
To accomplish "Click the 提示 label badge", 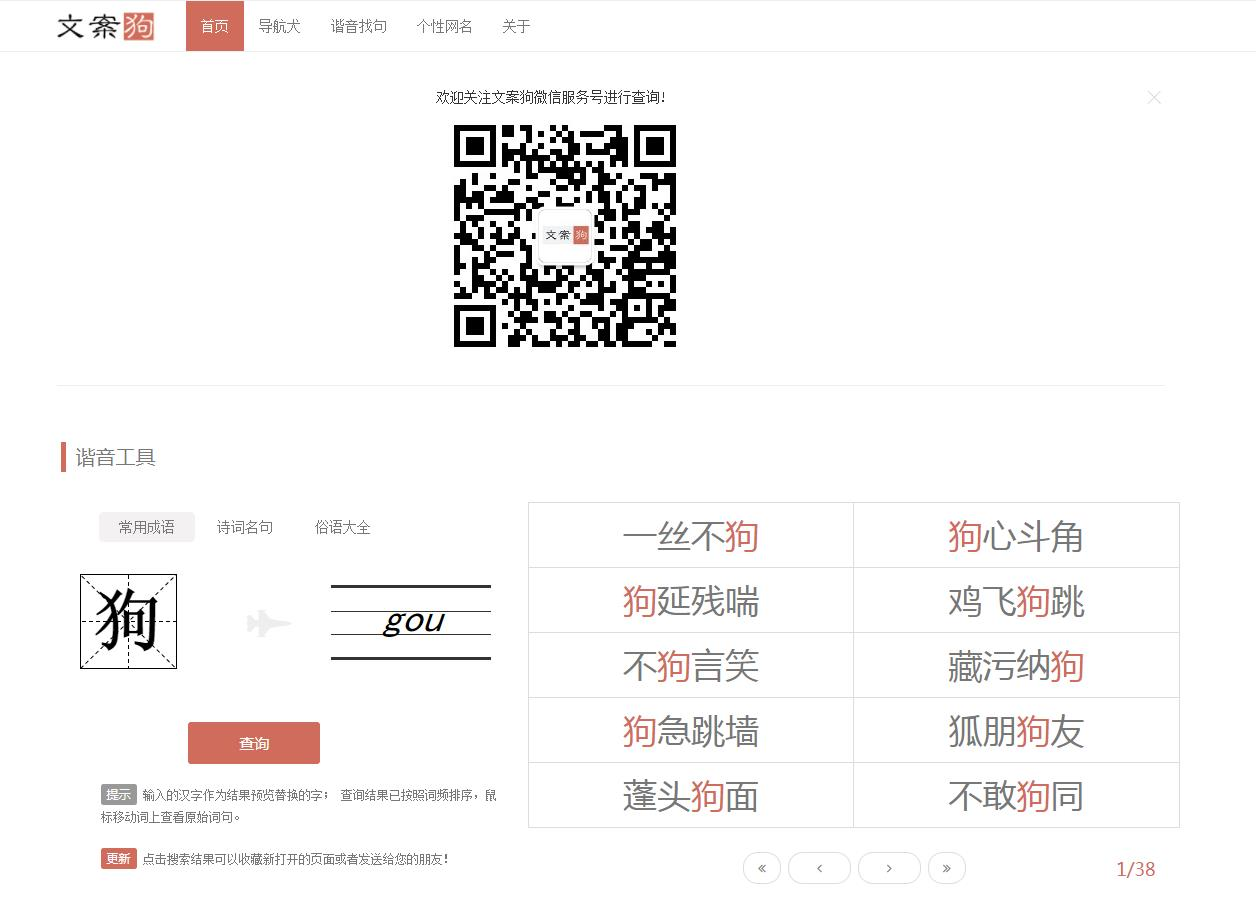I will (x=119, y=795).
